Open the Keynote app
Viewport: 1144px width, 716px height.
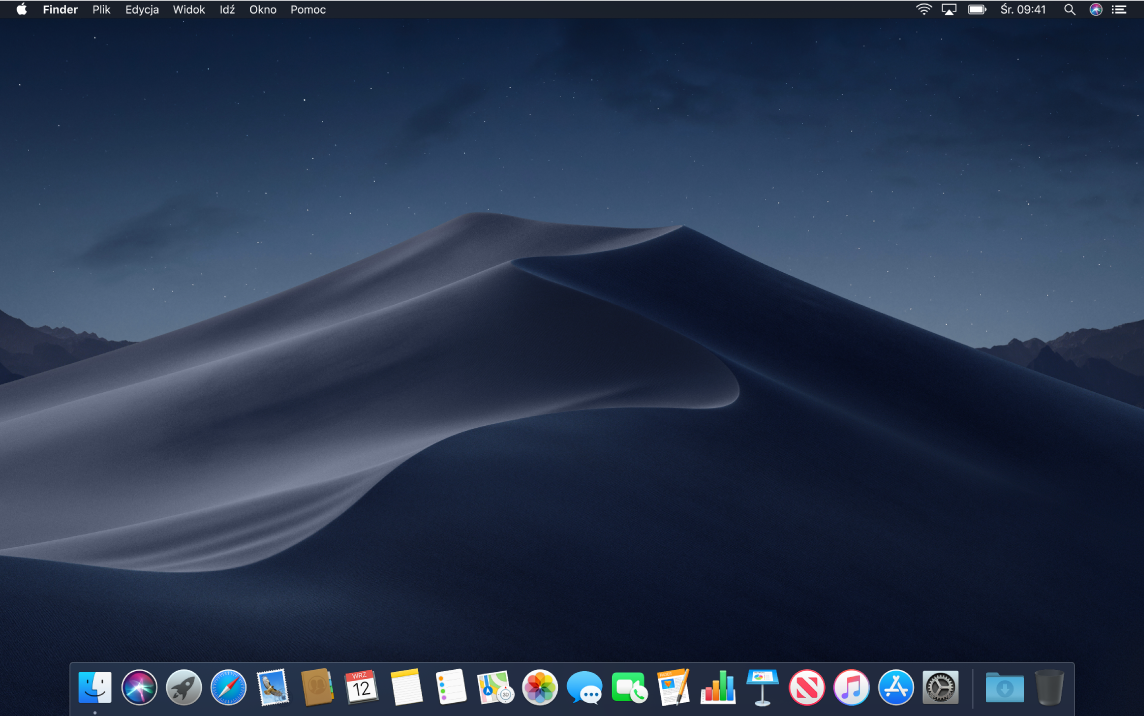coord(762,687)
